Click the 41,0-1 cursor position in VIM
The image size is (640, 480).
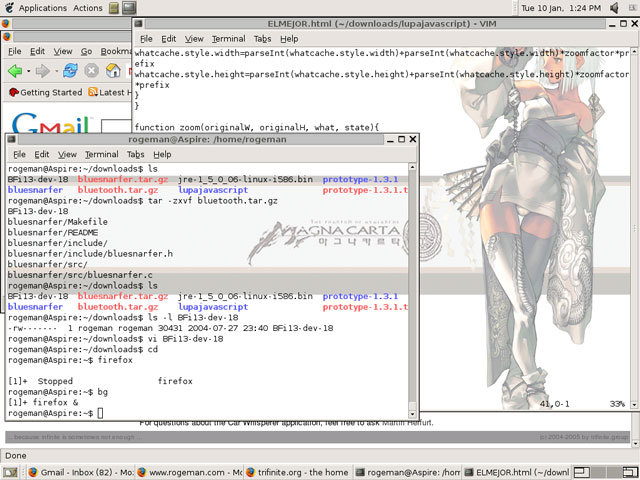tap(554, 404)
